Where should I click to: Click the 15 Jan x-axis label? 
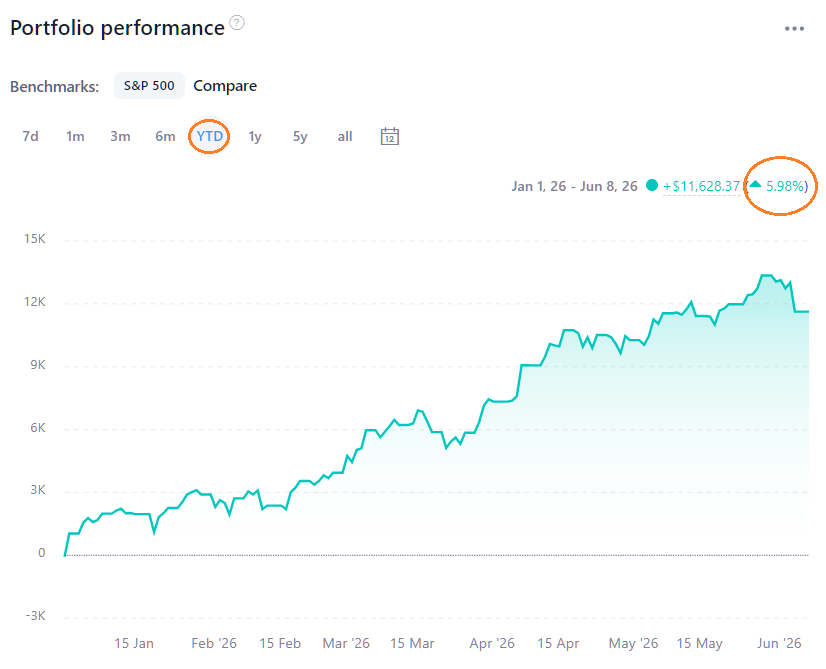[x=134, y=643]
